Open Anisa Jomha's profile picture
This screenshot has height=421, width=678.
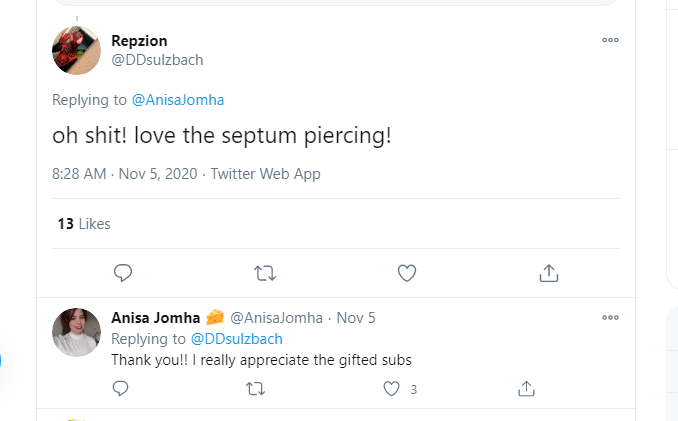(x=77, y=332)
